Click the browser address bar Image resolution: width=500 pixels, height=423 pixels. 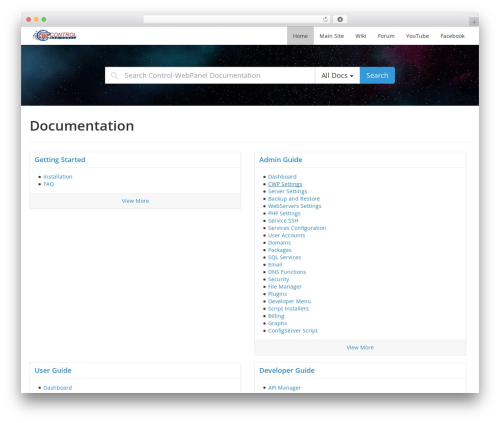point(237,20)
